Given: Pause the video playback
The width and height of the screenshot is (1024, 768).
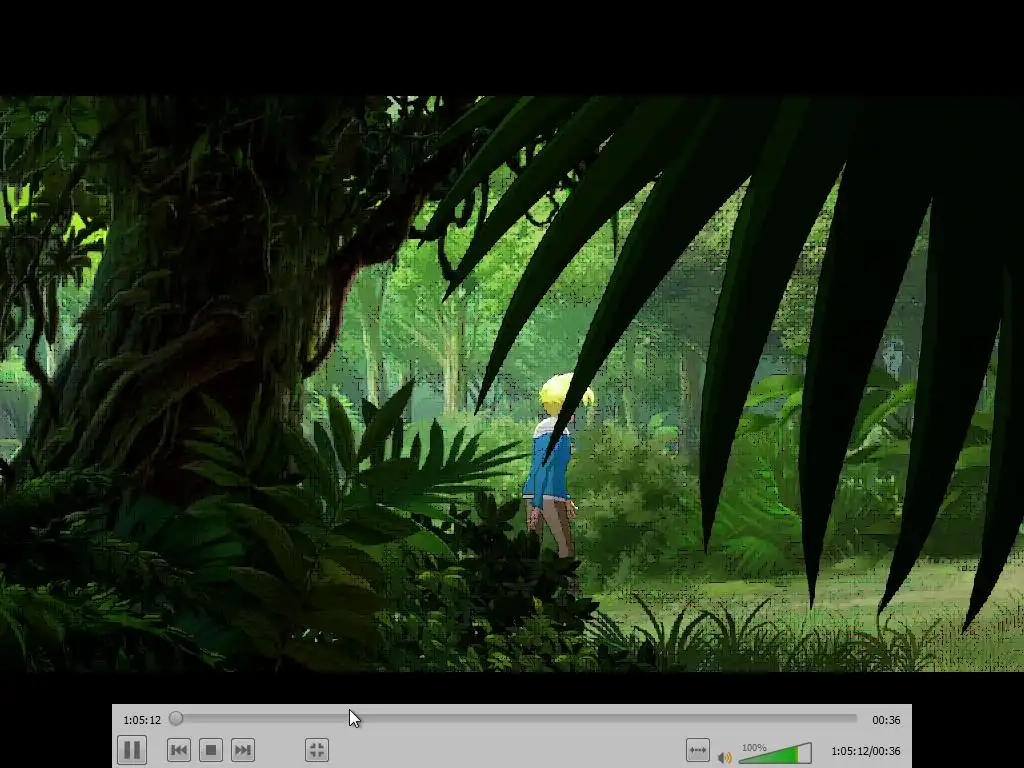Looking at the screenshot, I should point(132,750).
